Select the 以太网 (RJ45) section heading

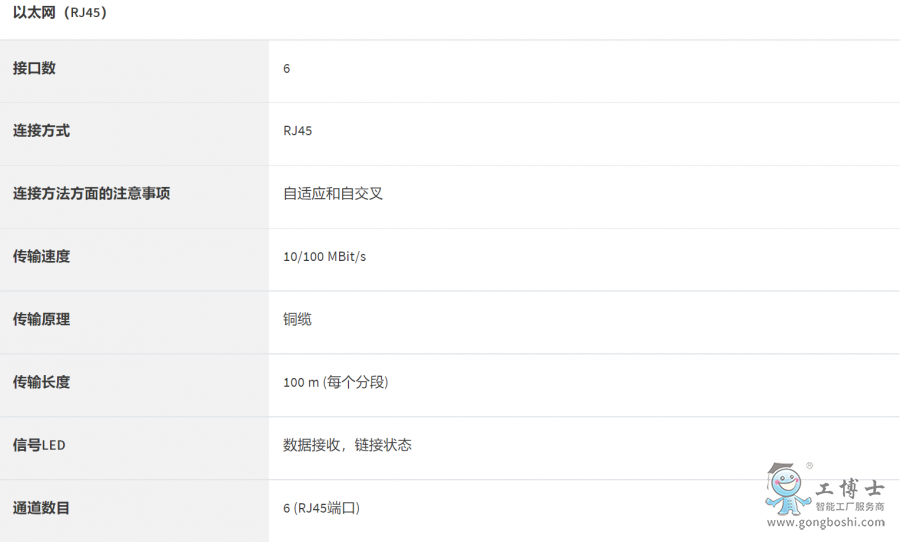click(60, 13)
